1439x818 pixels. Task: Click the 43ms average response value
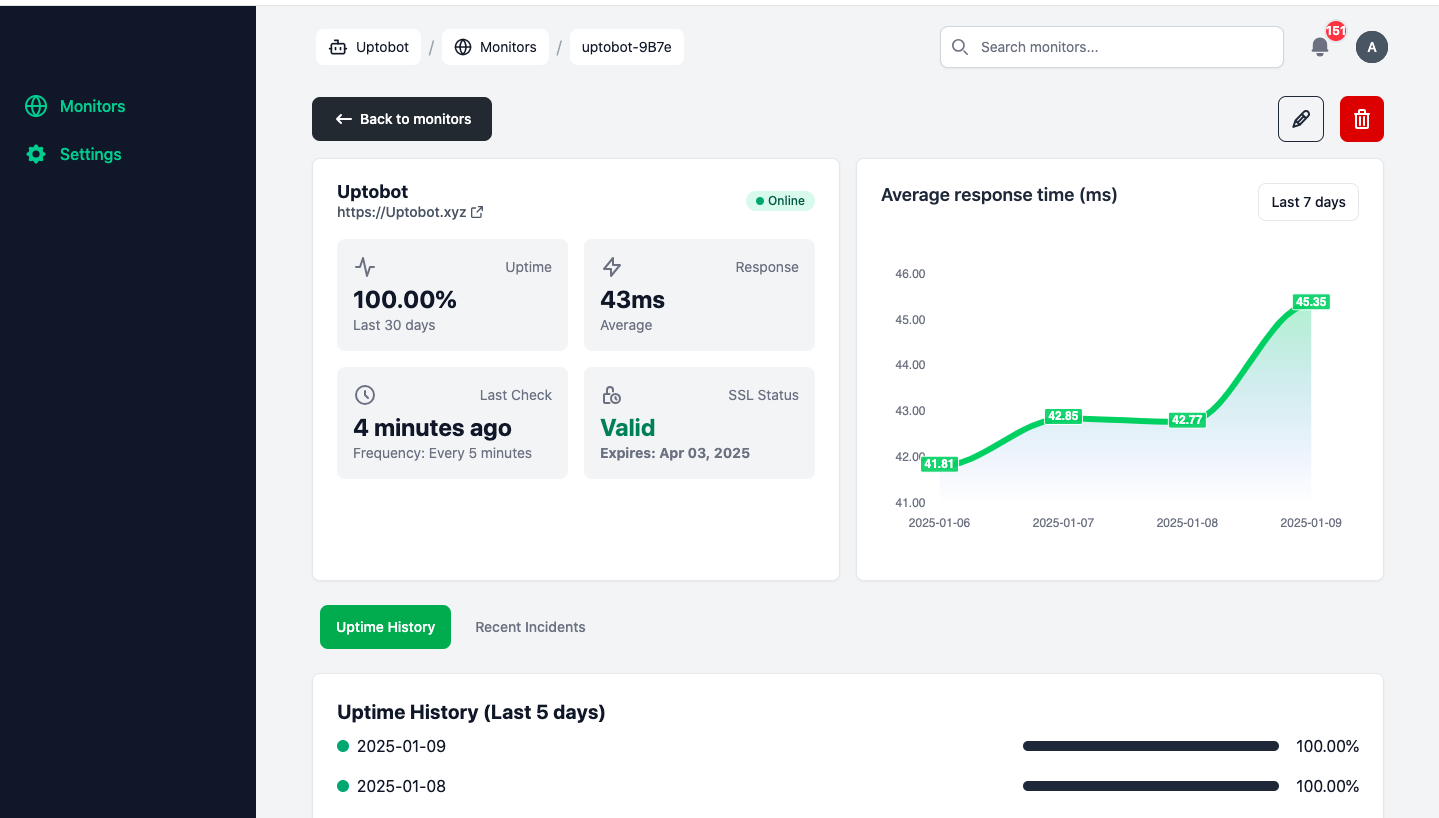[632, 299]
